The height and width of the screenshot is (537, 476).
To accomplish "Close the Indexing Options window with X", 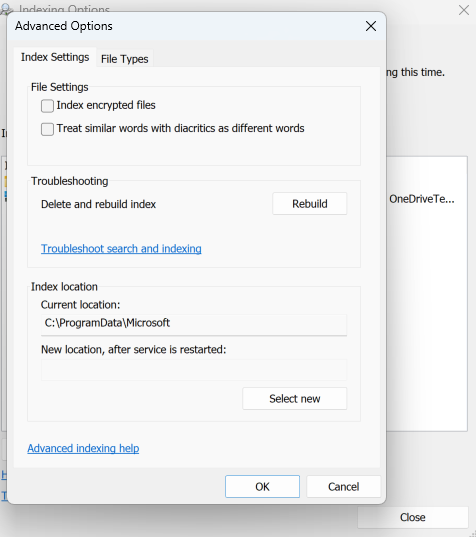I will [464, 10].
